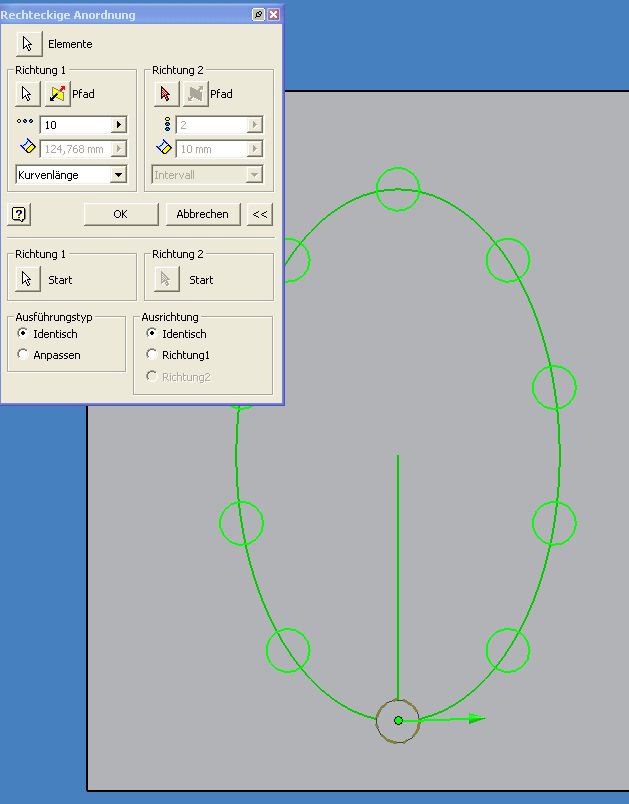
Task: Click count input field showing 10
Action: [76, 125]
